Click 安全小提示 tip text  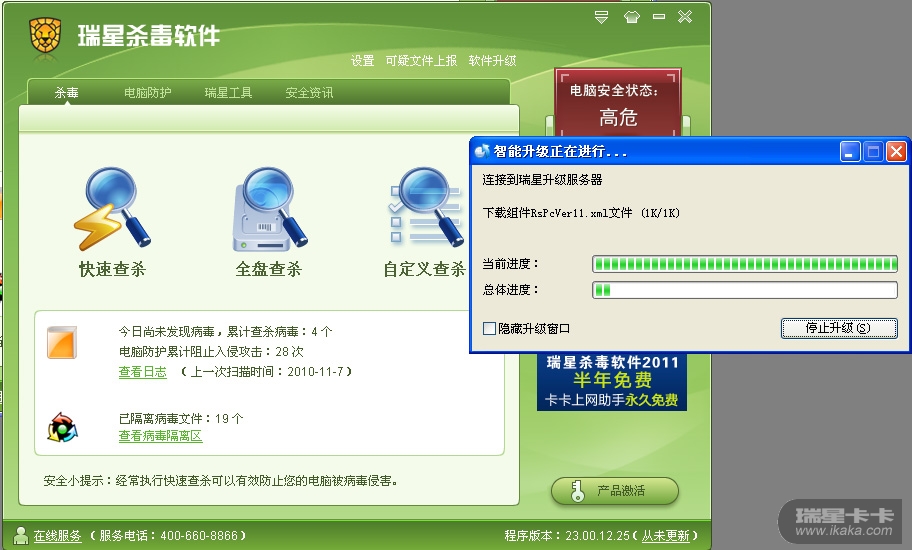[220, 481]
